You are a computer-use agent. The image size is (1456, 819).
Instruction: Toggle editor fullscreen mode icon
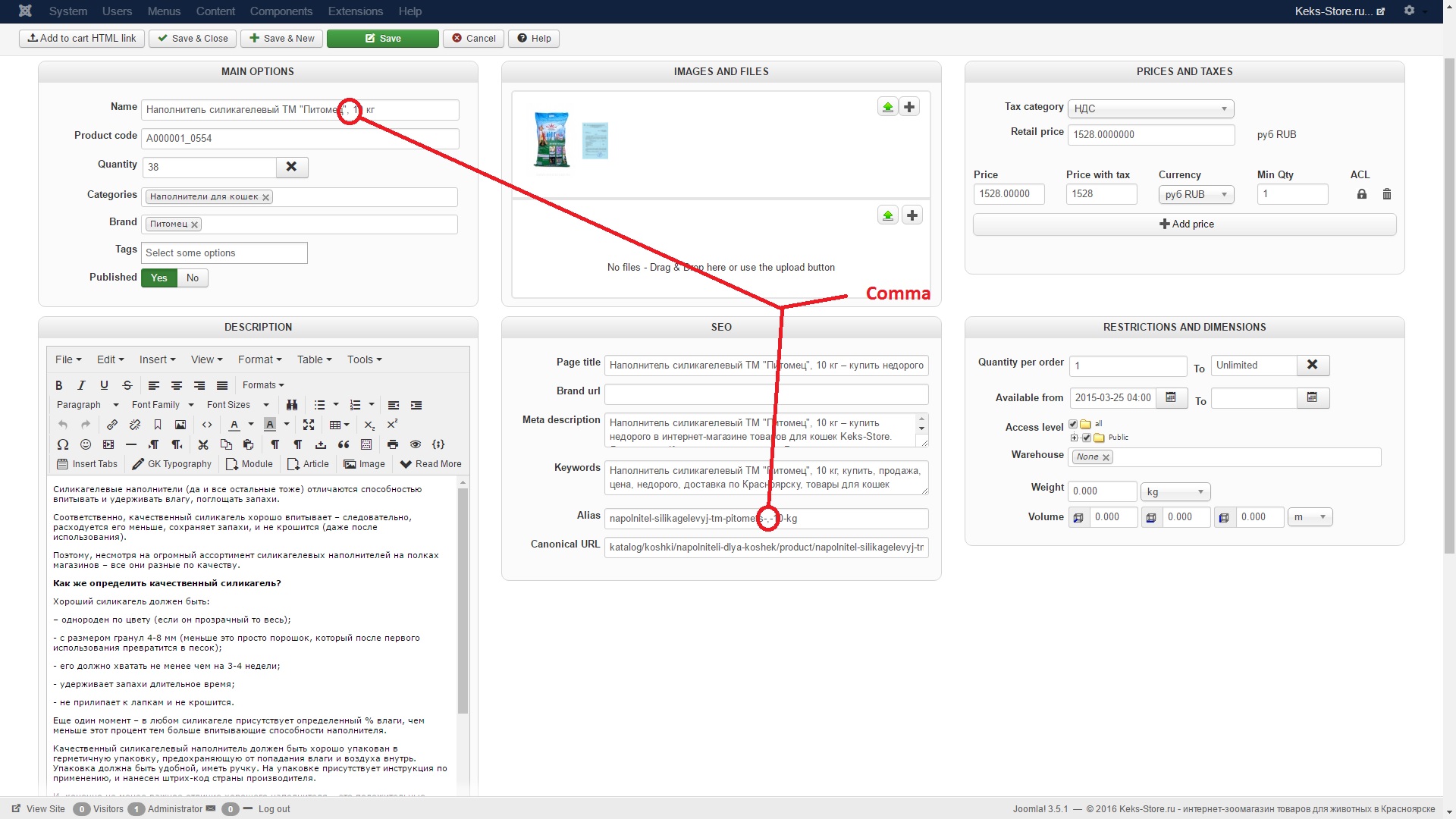tap(309, 425)
